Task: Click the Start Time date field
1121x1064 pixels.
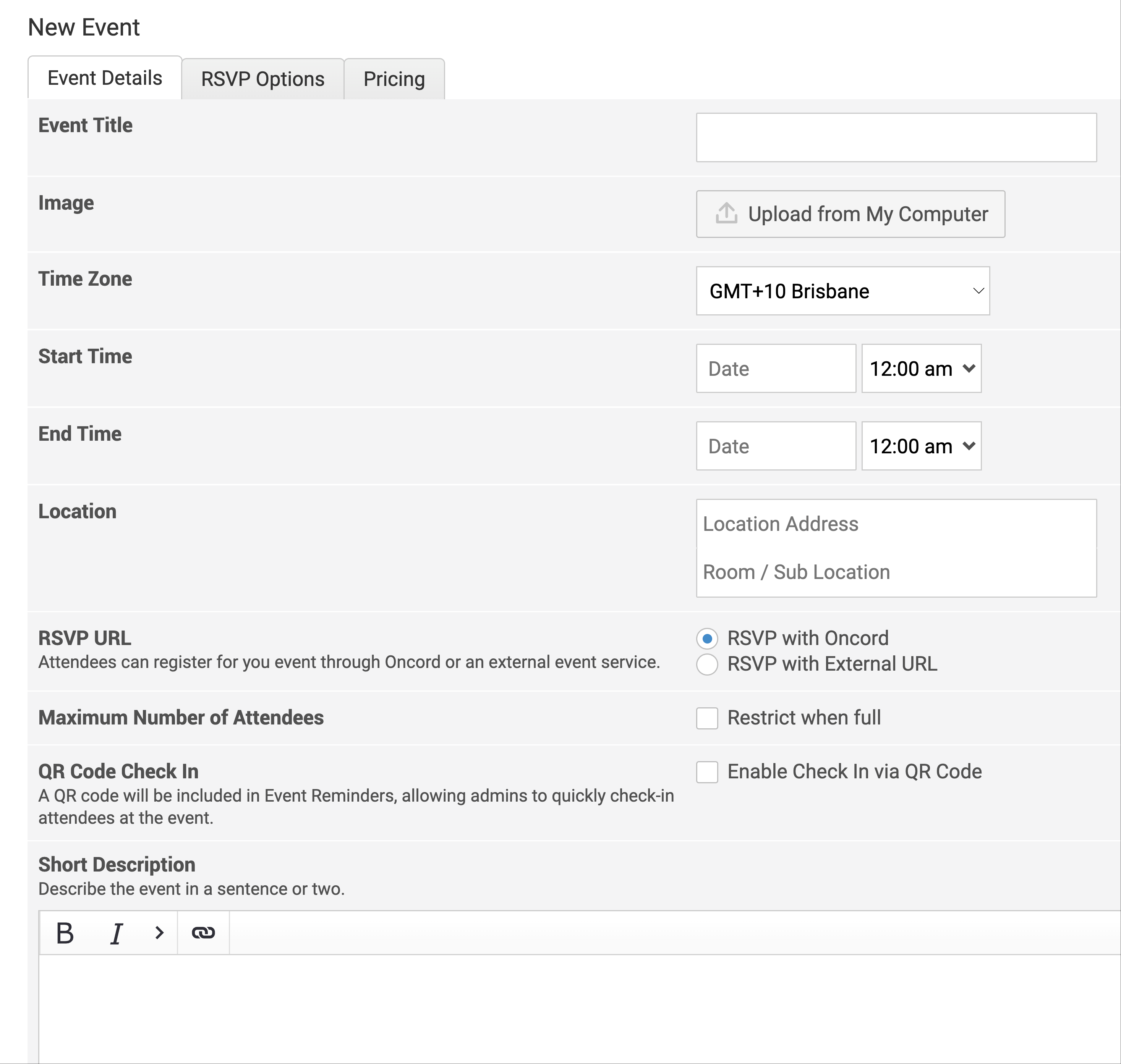Action: [776, 369]
